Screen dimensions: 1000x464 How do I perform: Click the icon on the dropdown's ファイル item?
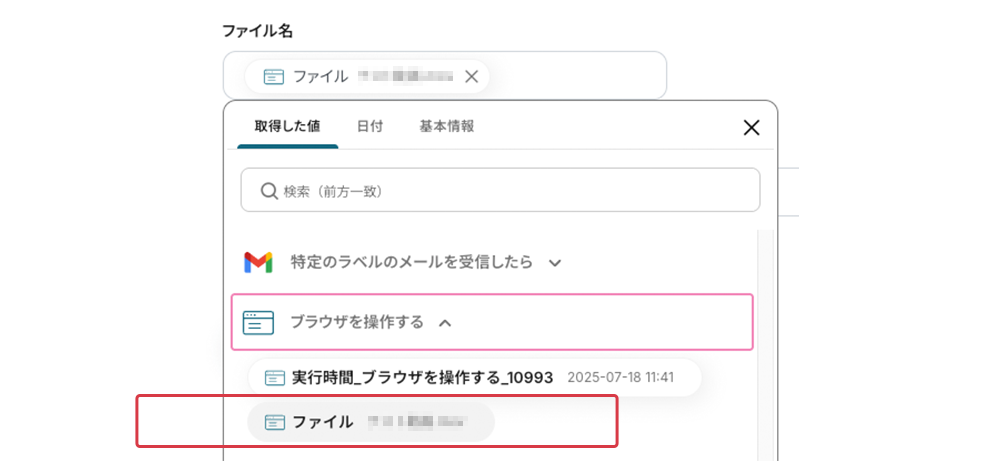pos(275,422)
